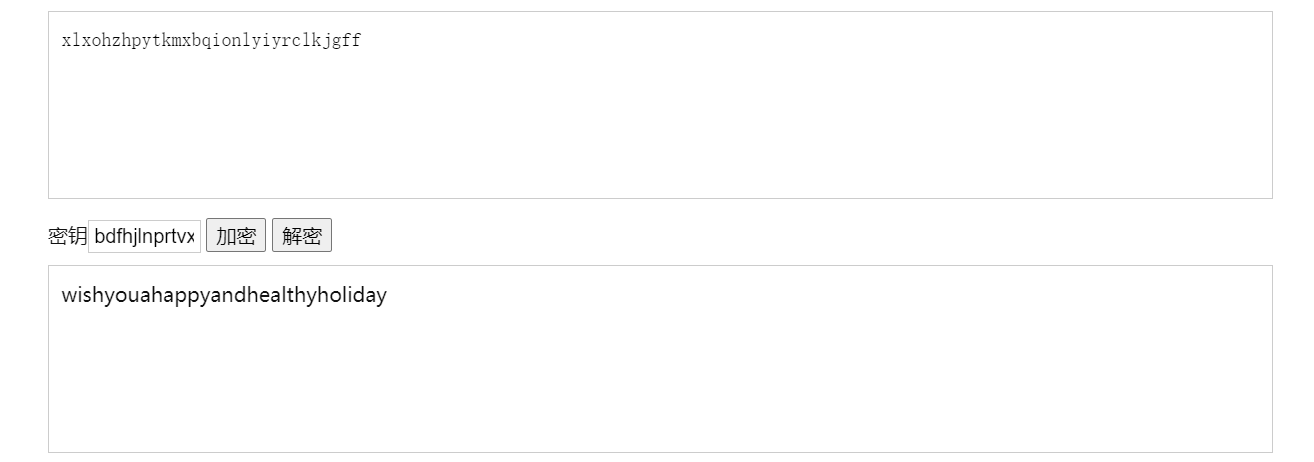
Task: Click the bottom-right corner of the lower textarea
Action: pos(1264,445)
